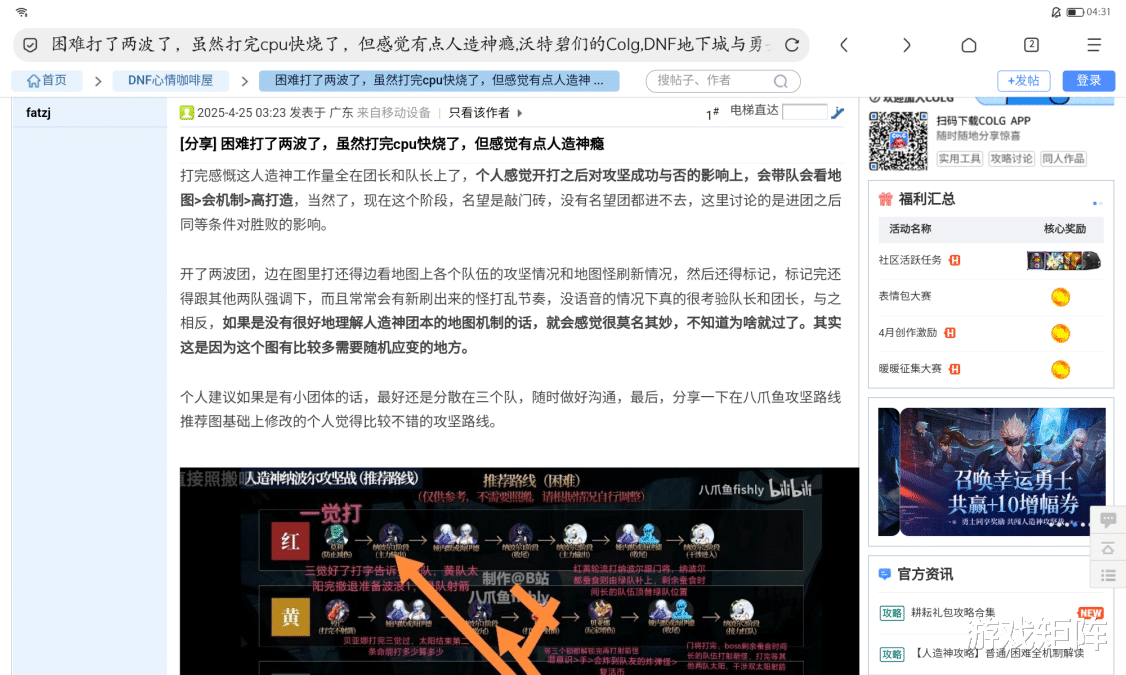1126x675 pixels.
Task: Open author fatzj profile
Action: coord(38,113)
